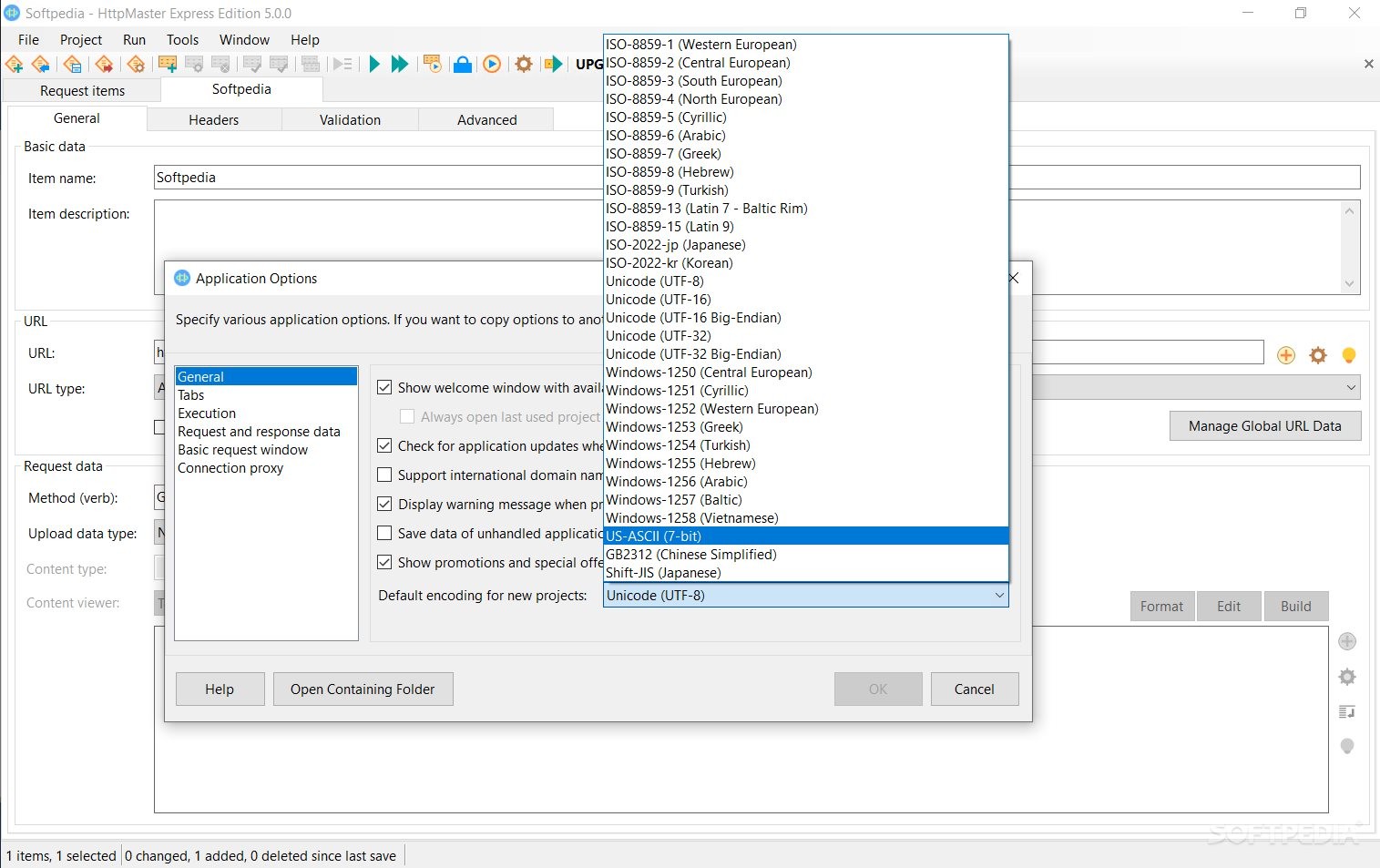Open the File menu
Screen dimensions: 1380x868
click(x=28, y=39)
